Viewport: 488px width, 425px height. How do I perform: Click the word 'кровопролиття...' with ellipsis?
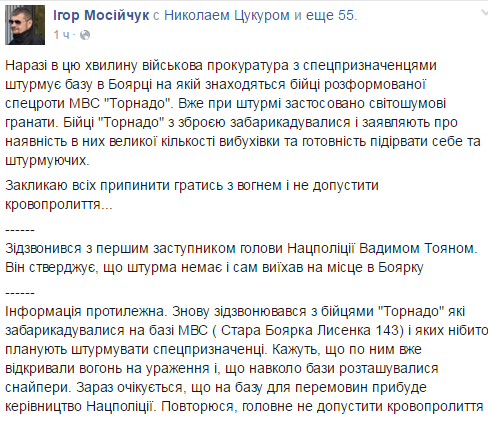coord(59,205)
